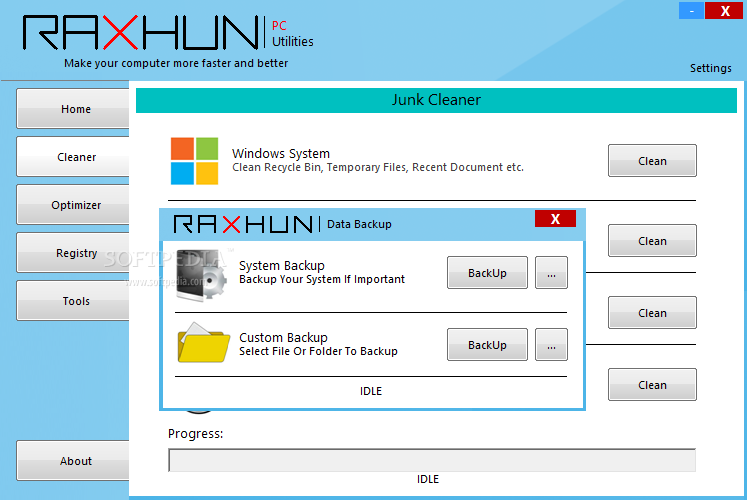Click the IDLE status below the progress bar
The height and width of the screenshot is (500, 747).
click(428, 479)
